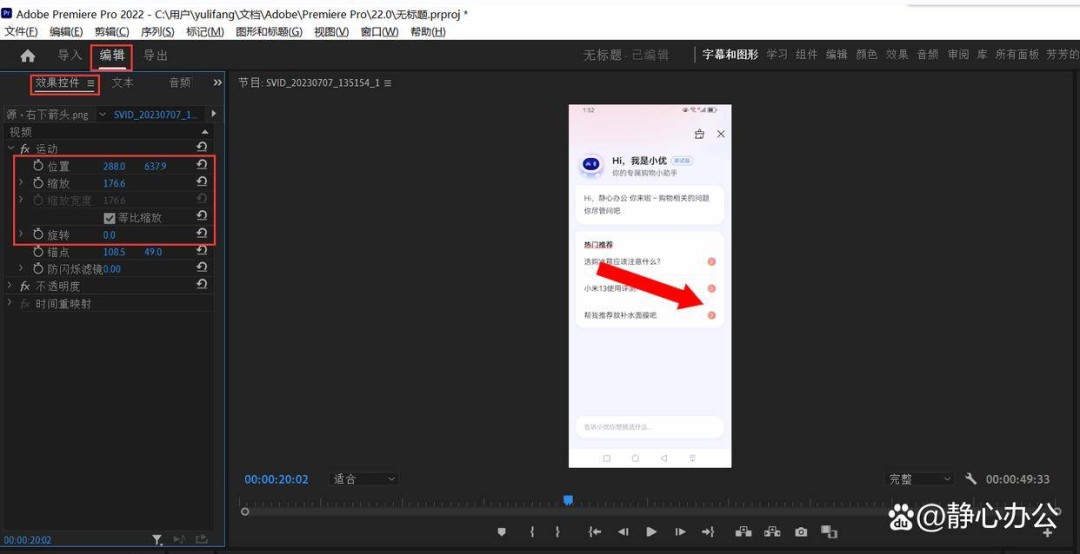Uncheck the Uniform Scale (等比缩放) checkbox
Image resolution: width=1080 pixels, height=554 pixels.
pyautogui.click(x=110, y=218)
